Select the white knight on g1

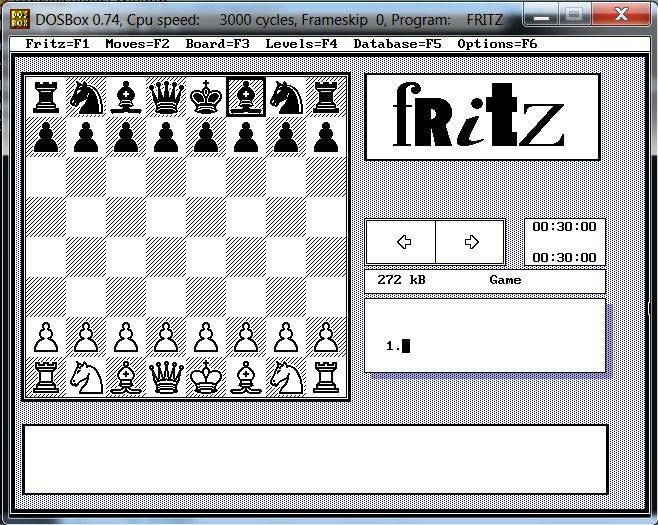[x=286, y=377]
